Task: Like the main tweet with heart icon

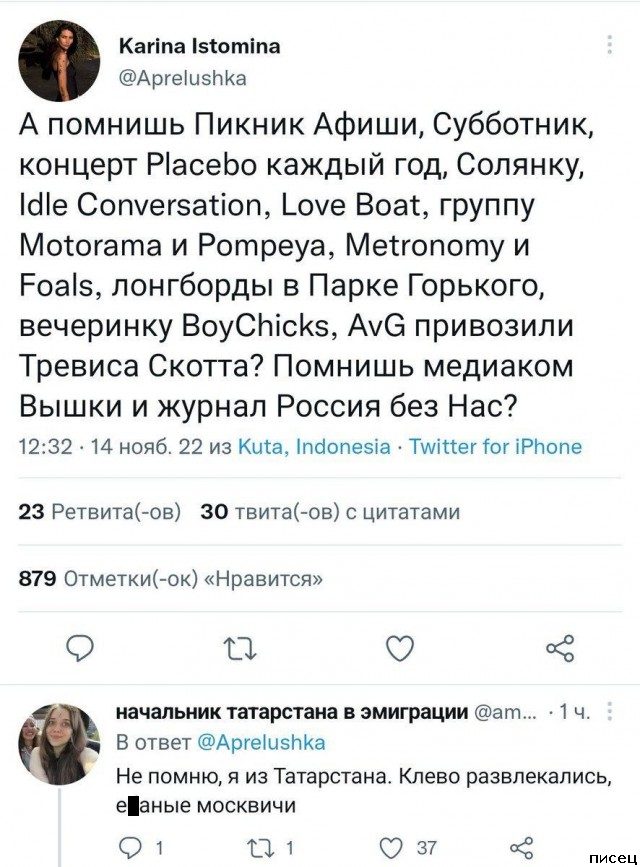Action: coord(400,648)
